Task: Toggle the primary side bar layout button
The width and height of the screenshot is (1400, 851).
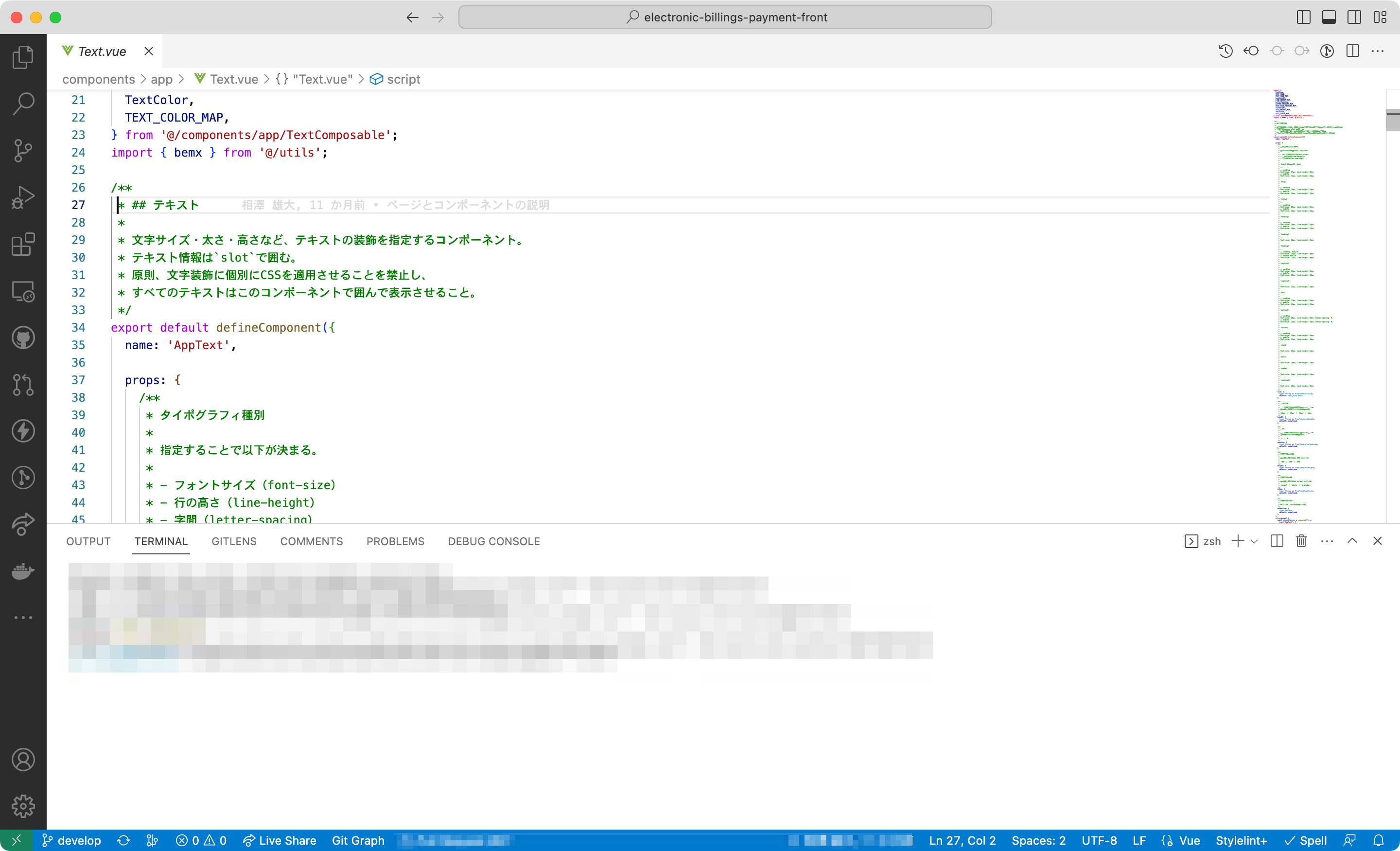Action: tap(1303, 17)
